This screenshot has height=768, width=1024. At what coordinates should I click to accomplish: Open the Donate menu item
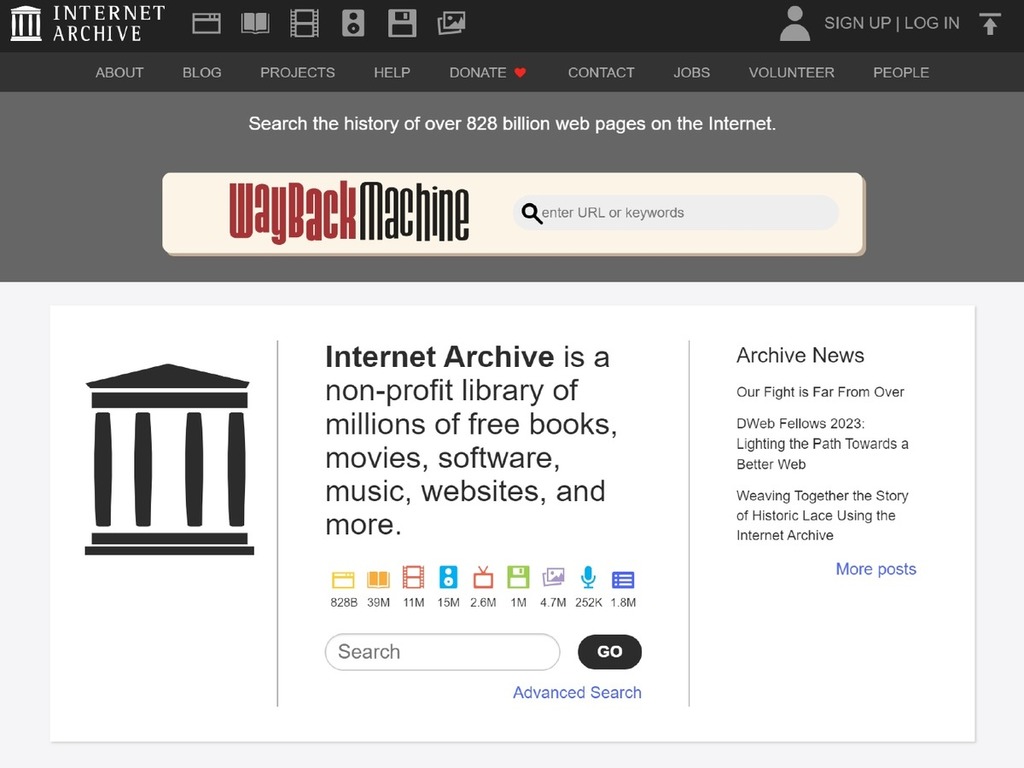tap(478, 72)
